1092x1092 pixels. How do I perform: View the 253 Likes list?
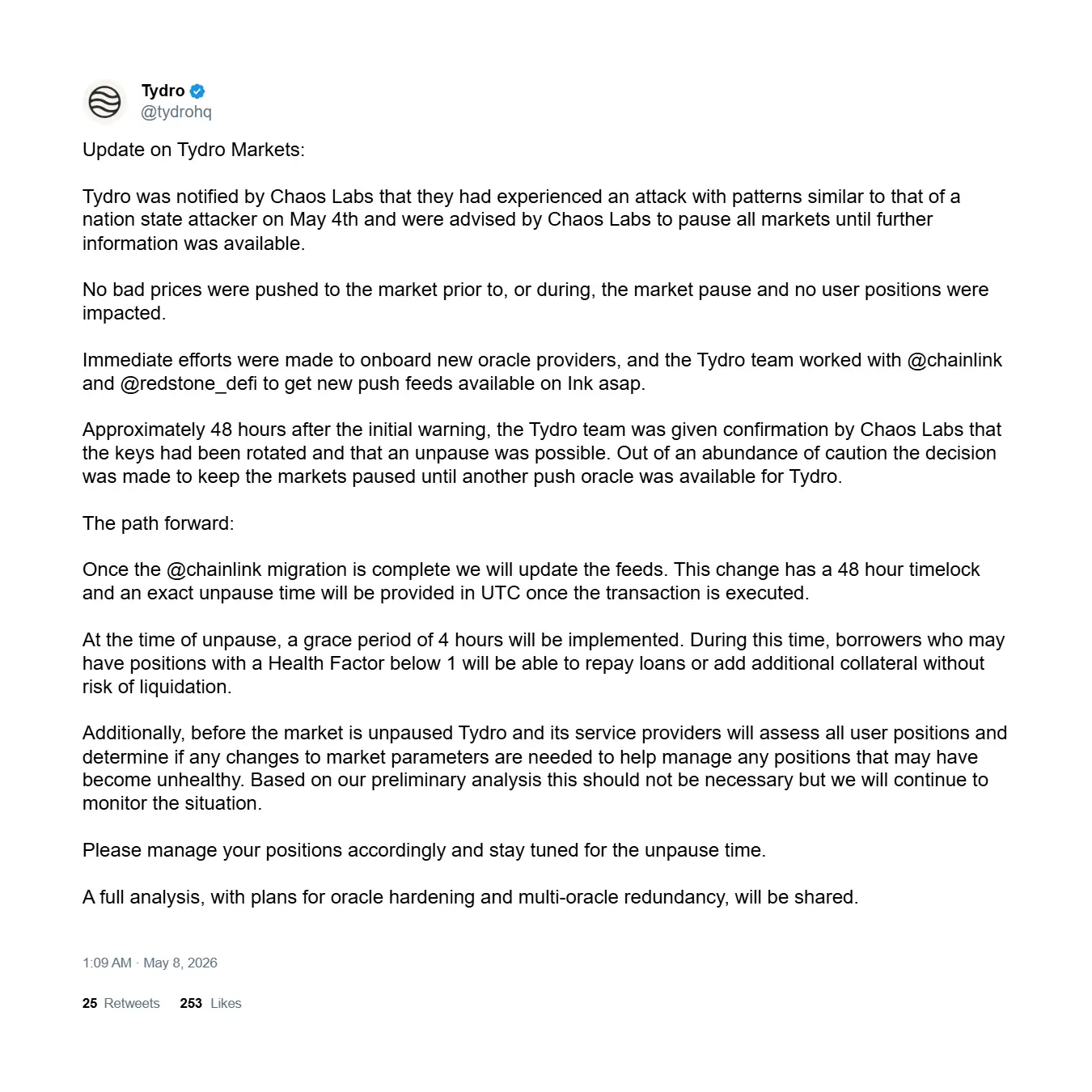[x=211, y=1003]
